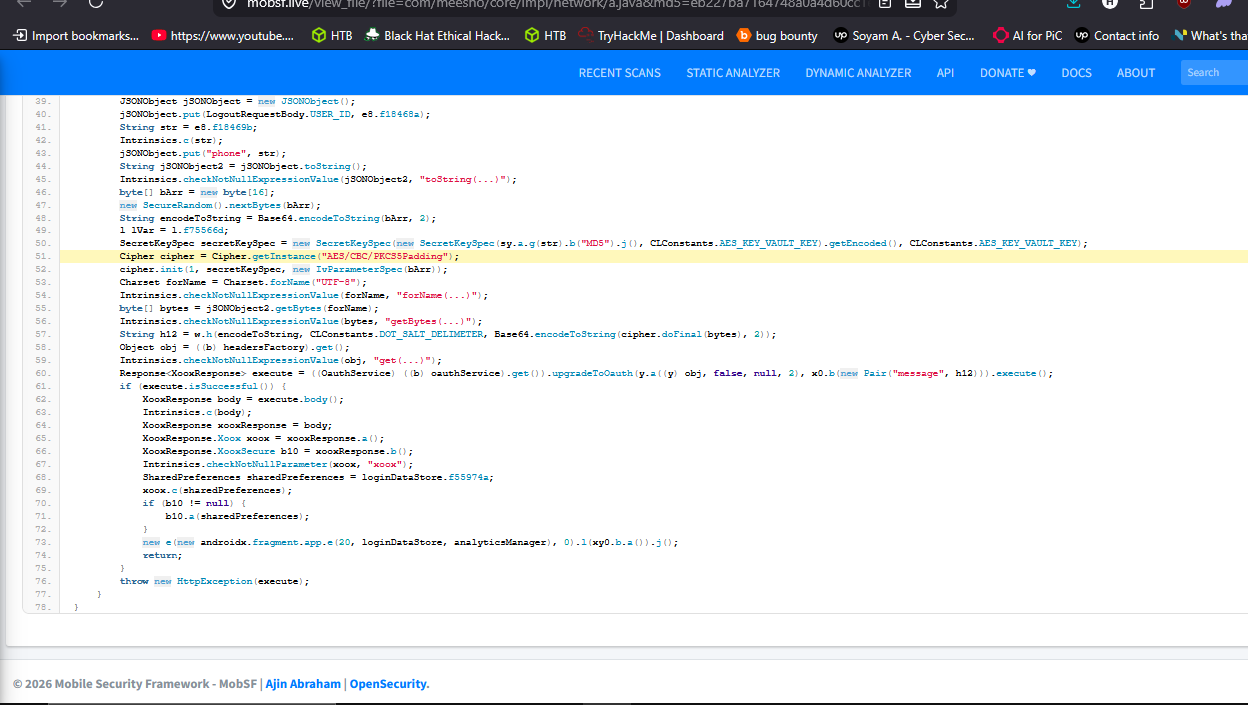The height and width of the screenshot is (705, 1248).
Task: Open the ABOUT page
Action: [1136, 73]
